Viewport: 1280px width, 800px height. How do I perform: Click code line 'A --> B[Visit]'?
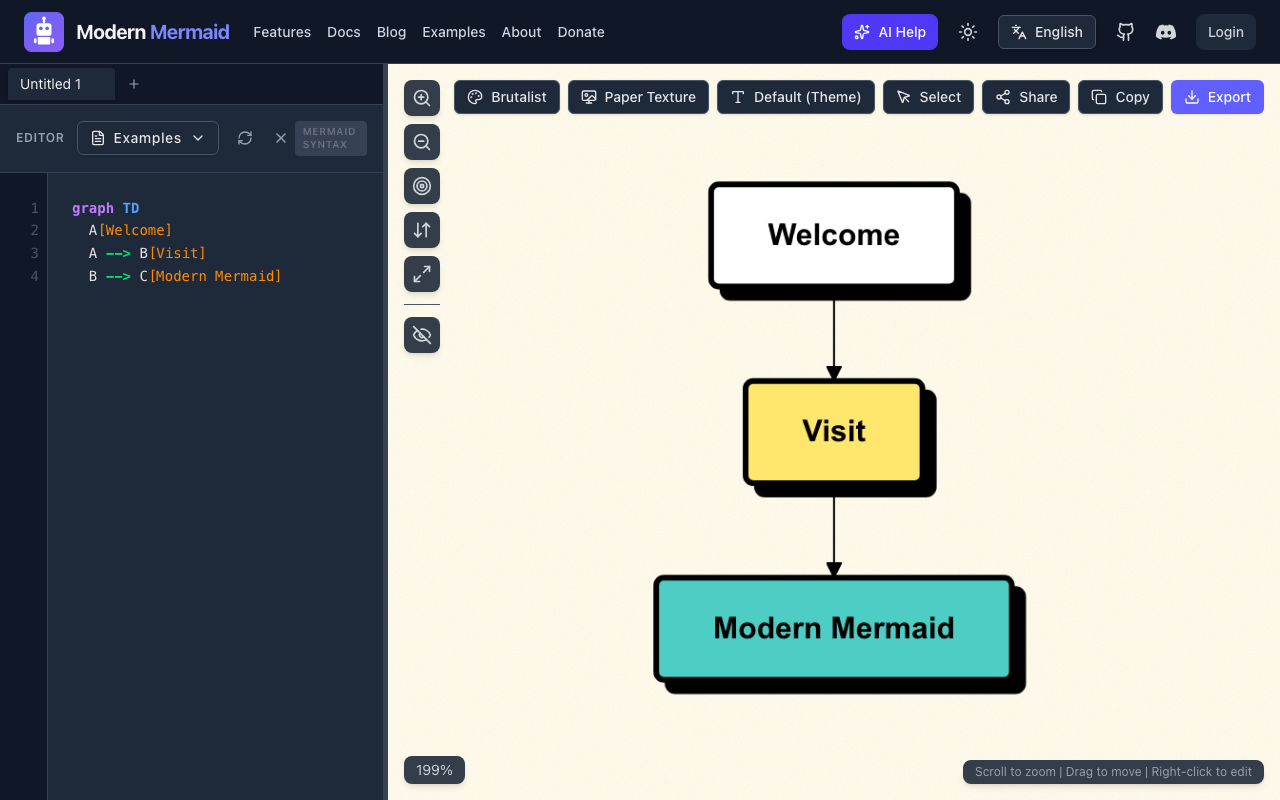tap(147, 253)
